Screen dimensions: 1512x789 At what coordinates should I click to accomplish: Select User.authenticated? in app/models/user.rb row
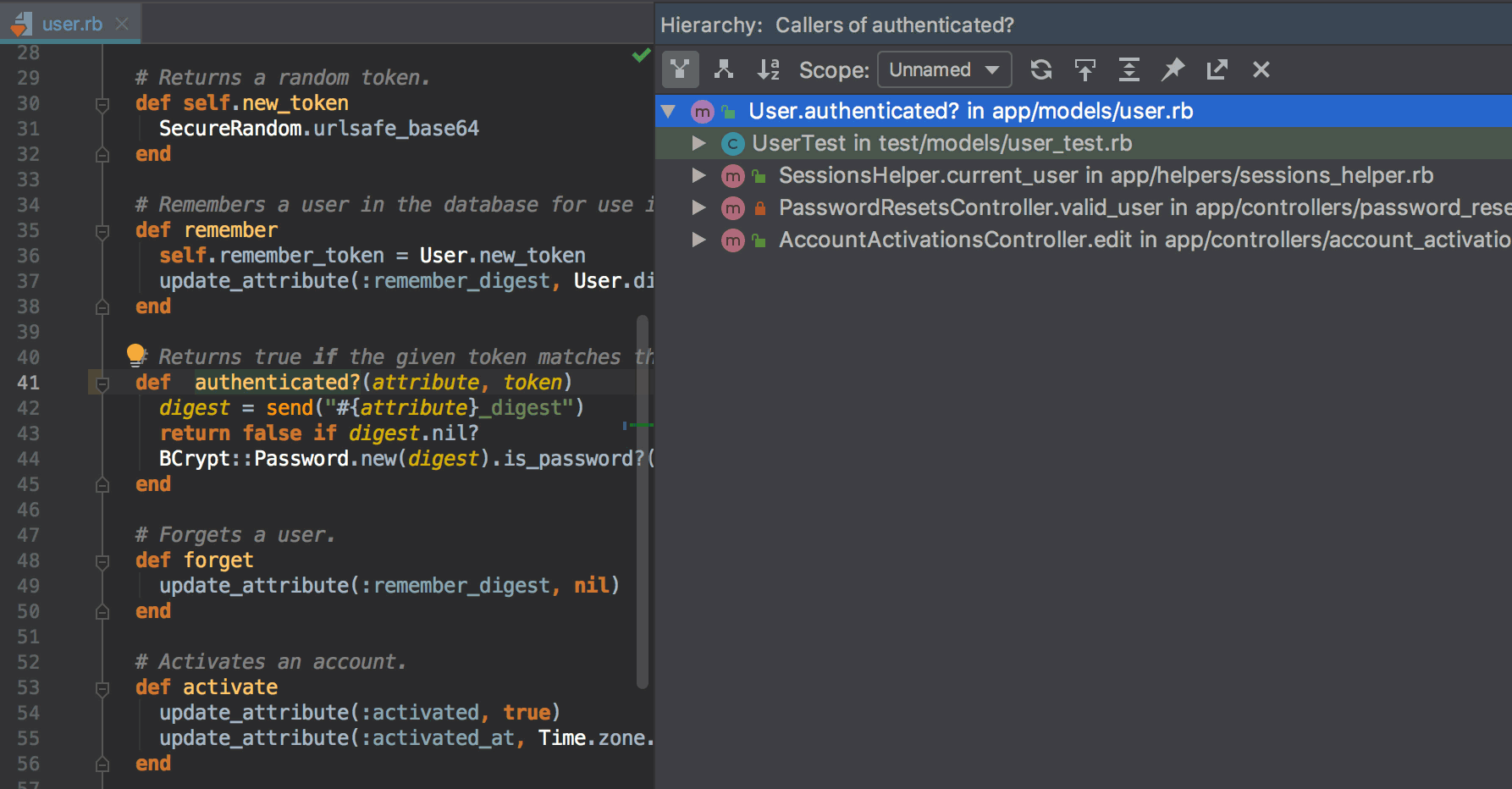click(x=1084, y=111)
